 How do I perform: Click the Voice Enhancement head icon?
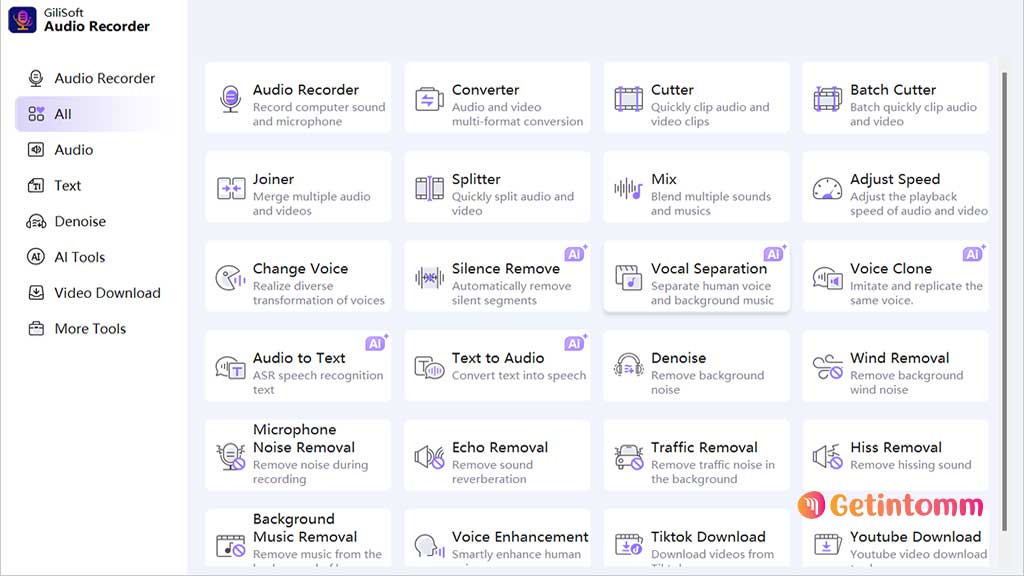pyautogui.click(x=429, y=546)
